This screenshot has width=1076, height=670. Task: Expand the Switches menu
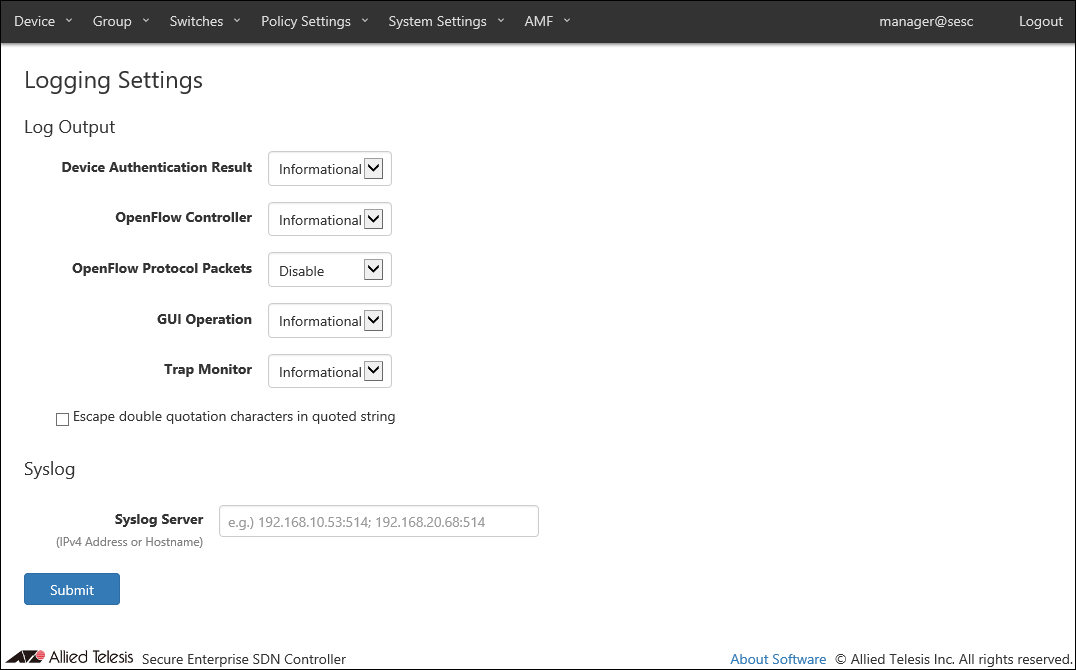pyautogui.click(x=205, y=21)
